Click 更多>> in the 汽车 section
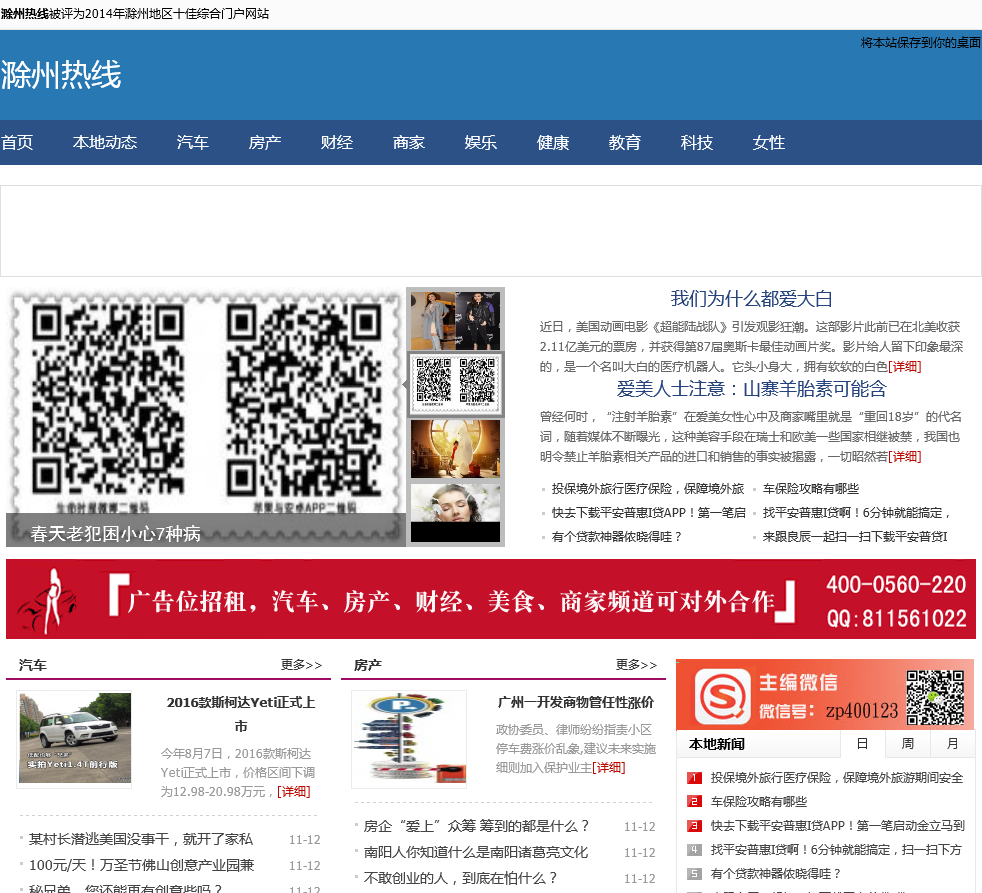The width and height of the screenshot is (982, 893). tap(301, 664)
